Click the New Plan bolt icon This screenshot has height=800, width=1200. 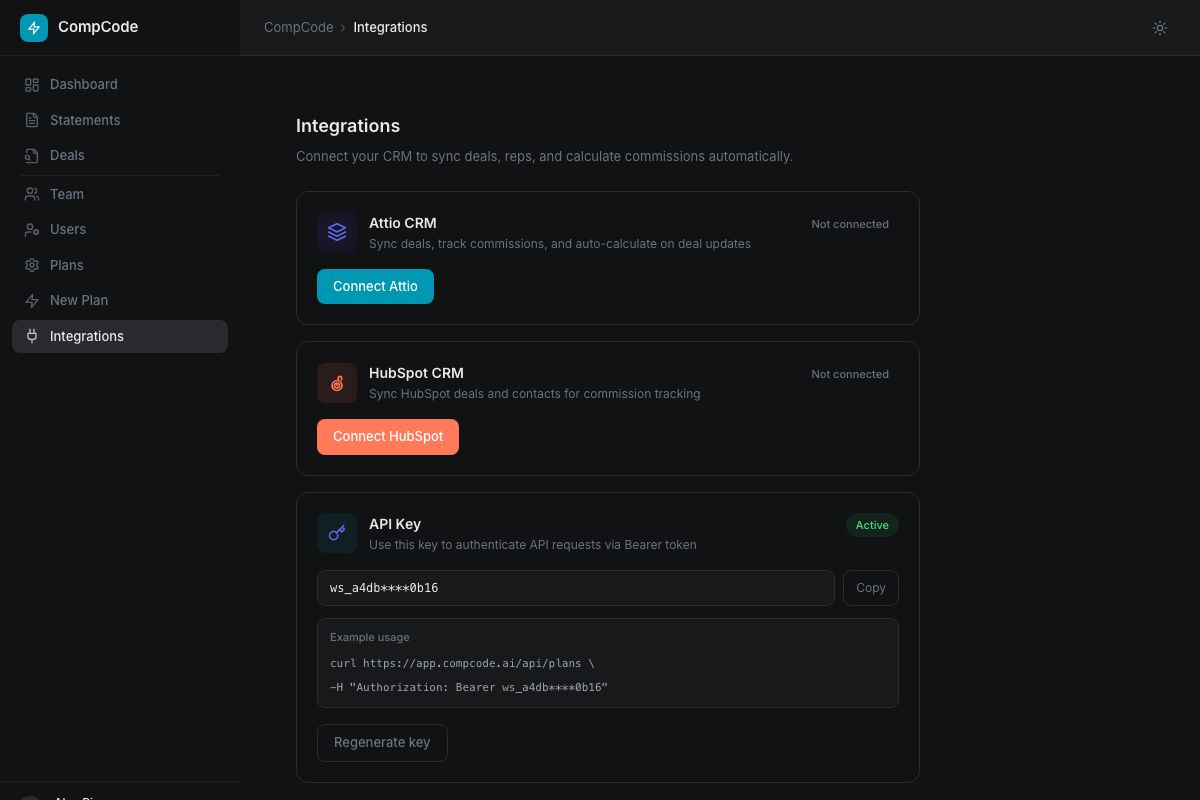32,301
